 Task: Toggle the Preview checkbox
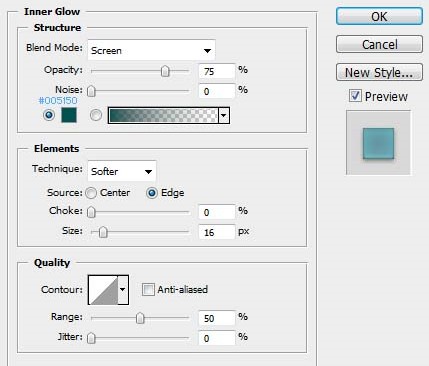tap(355, 96)
